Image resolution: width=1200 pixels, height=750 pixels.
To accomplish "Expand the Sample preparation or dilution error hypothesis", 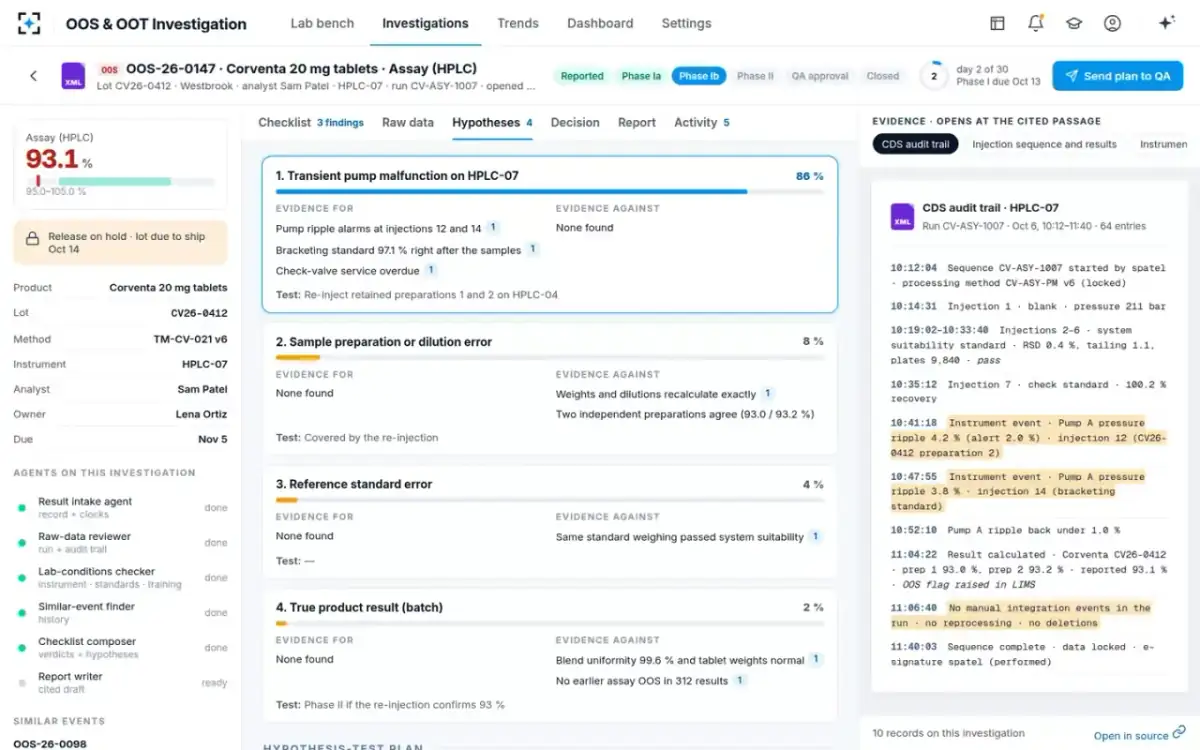I will pyautogui.click(x=549, y=389).
